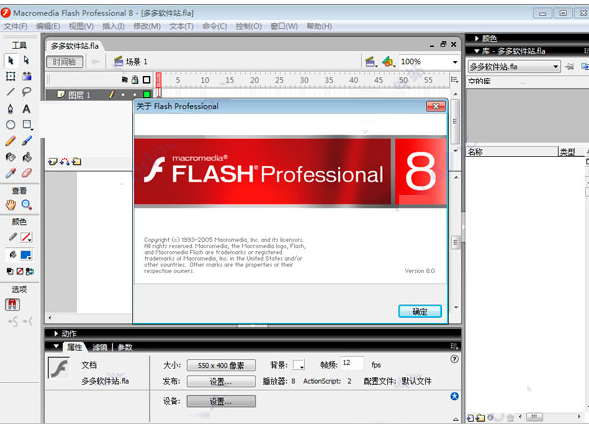
Task: Switch to the 滤镜 tab
Action: [x=100, y=347]
